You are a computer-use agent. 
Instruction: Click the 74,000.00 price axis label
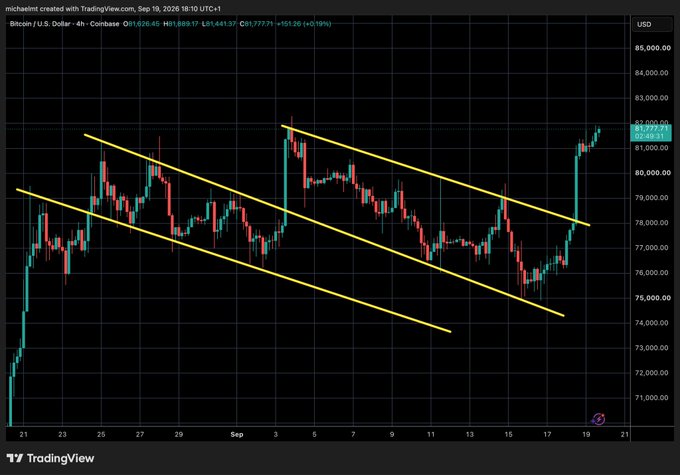pos(652,323)
